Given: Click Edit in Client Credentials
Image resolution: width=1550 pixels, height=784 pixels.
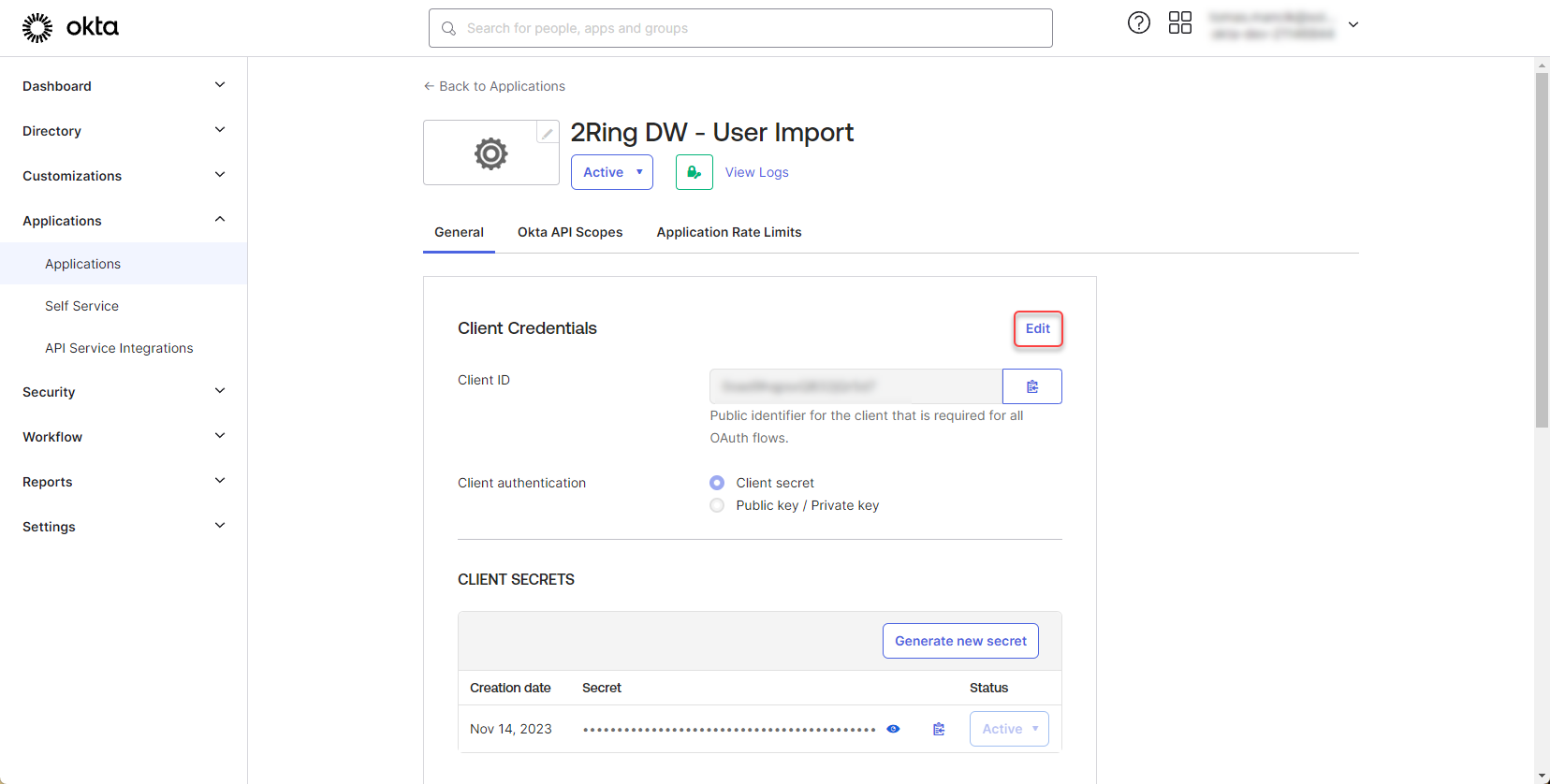Looking at the screenshot, I should [x=1037, y=328].
